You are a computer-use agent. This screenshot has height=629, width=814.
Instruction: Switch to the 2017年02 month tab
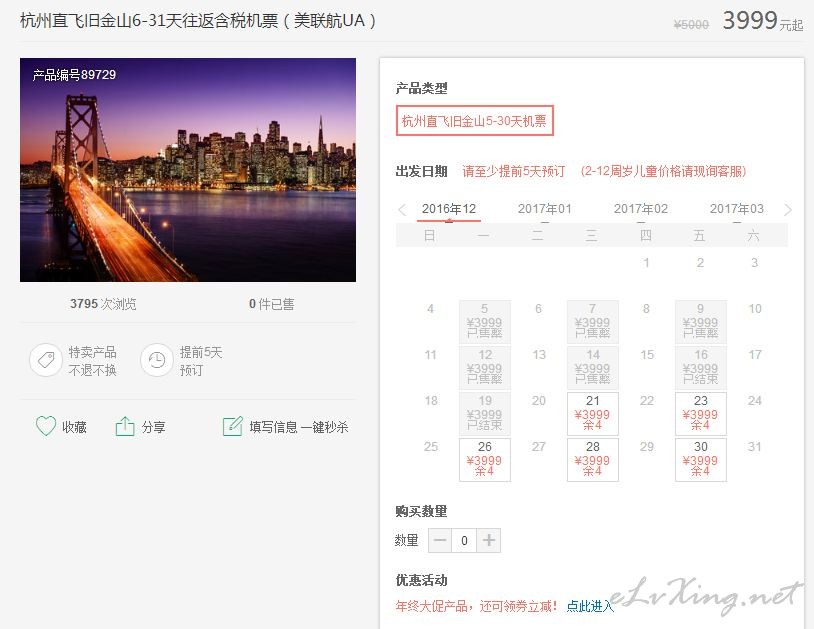pos(641,209)
